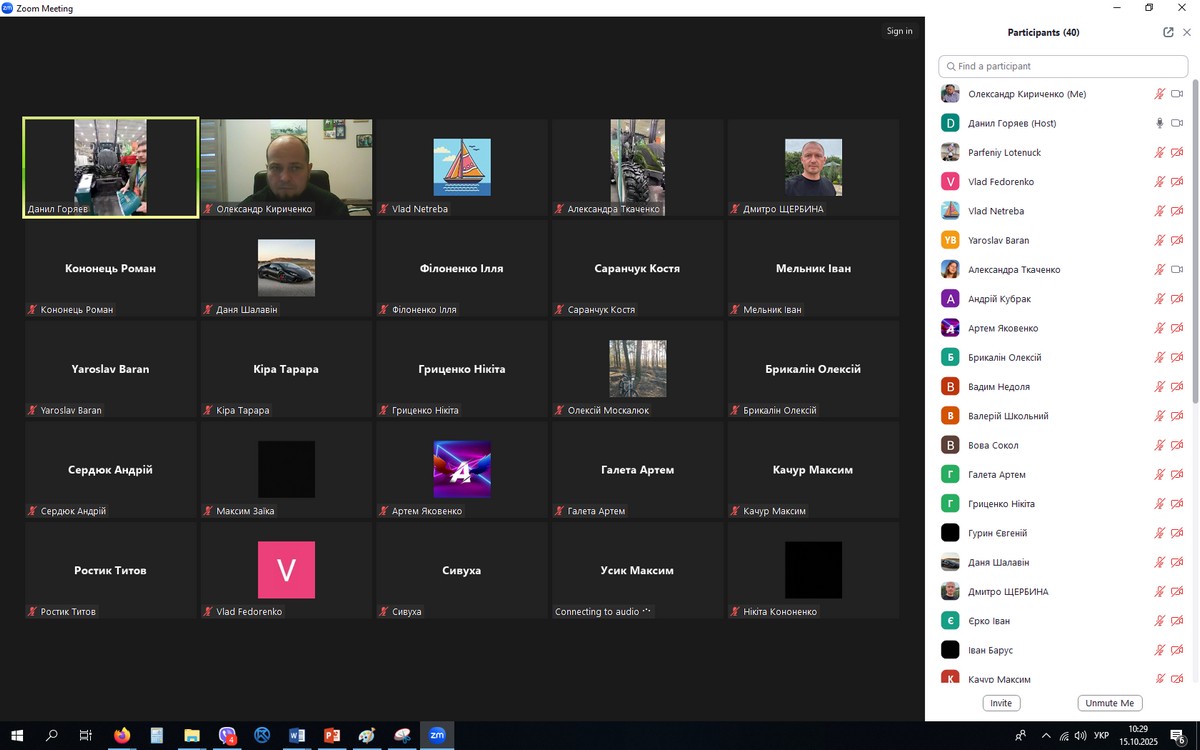Click the host Данил Горяев microphone icon
This screenshot has height=750, width=1200.
(1159, 123)
